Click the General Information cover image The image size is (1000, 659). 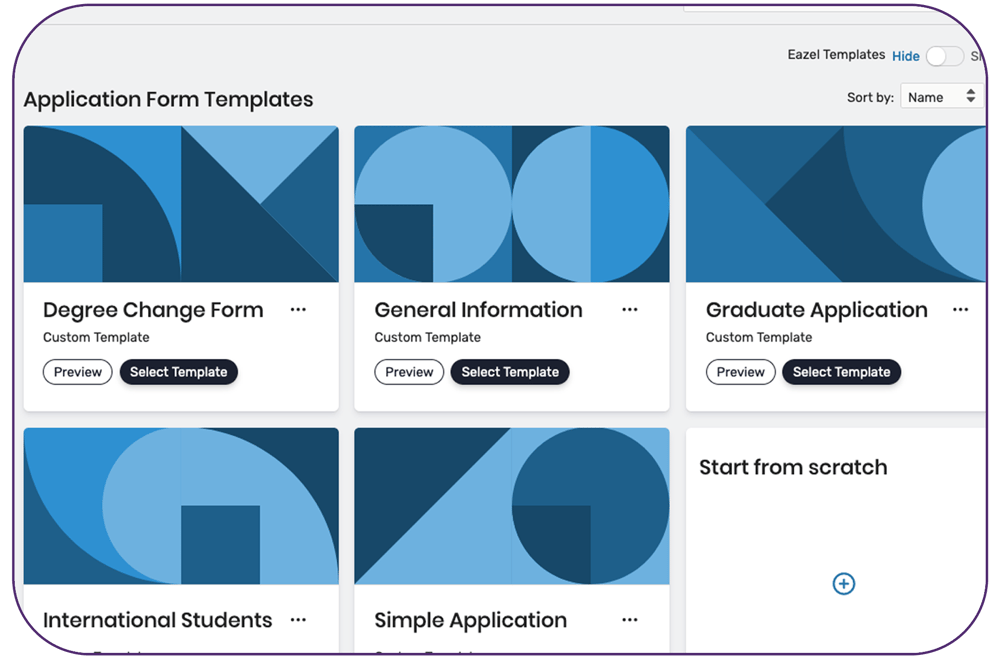(x=512, y=204)
